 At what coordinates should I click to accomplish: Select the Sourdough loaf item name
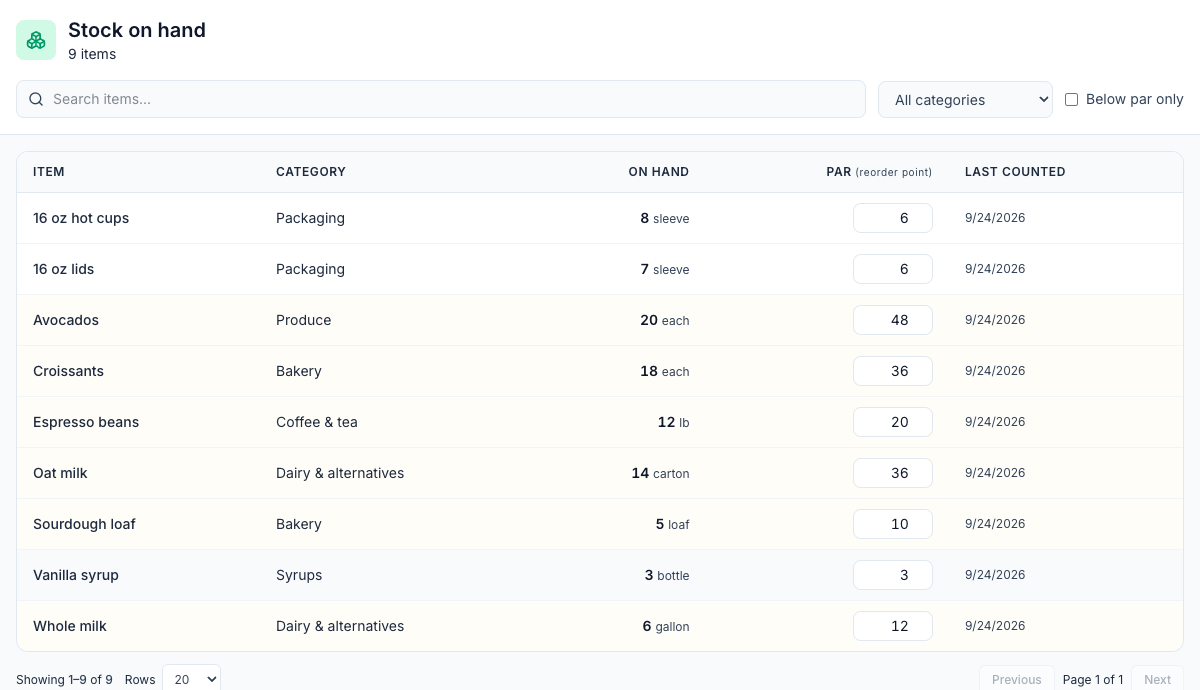coord(84,524)
